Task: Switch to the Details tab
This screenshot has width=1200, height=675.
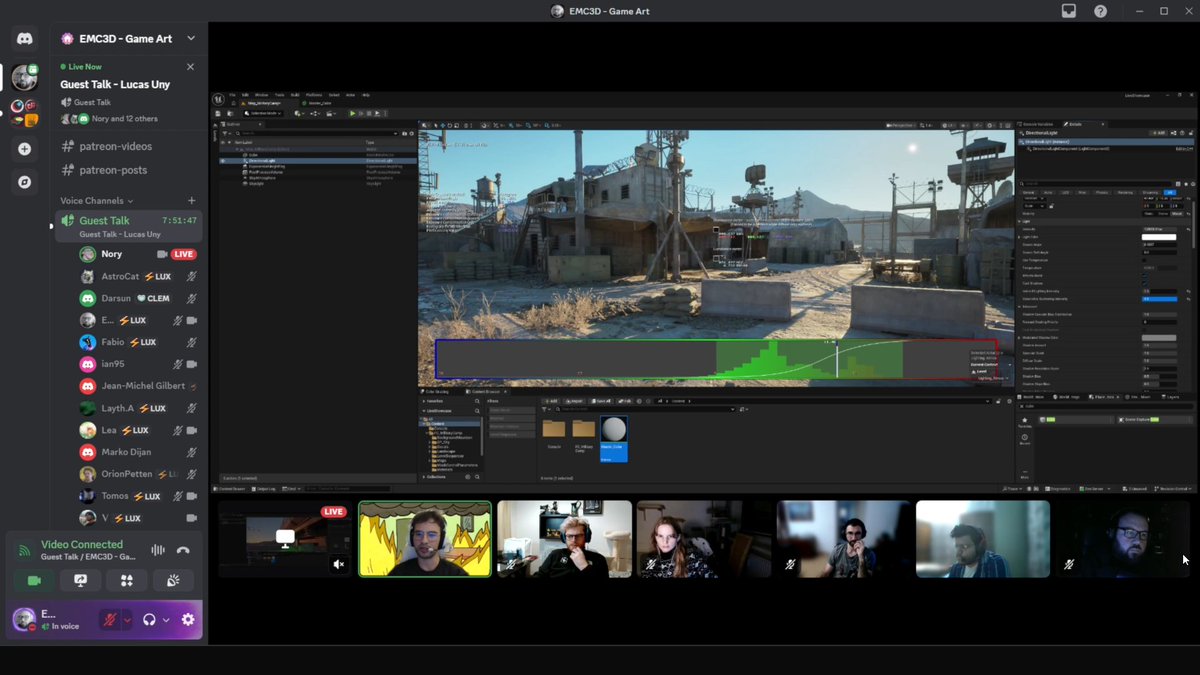Action: point(1073,124)
